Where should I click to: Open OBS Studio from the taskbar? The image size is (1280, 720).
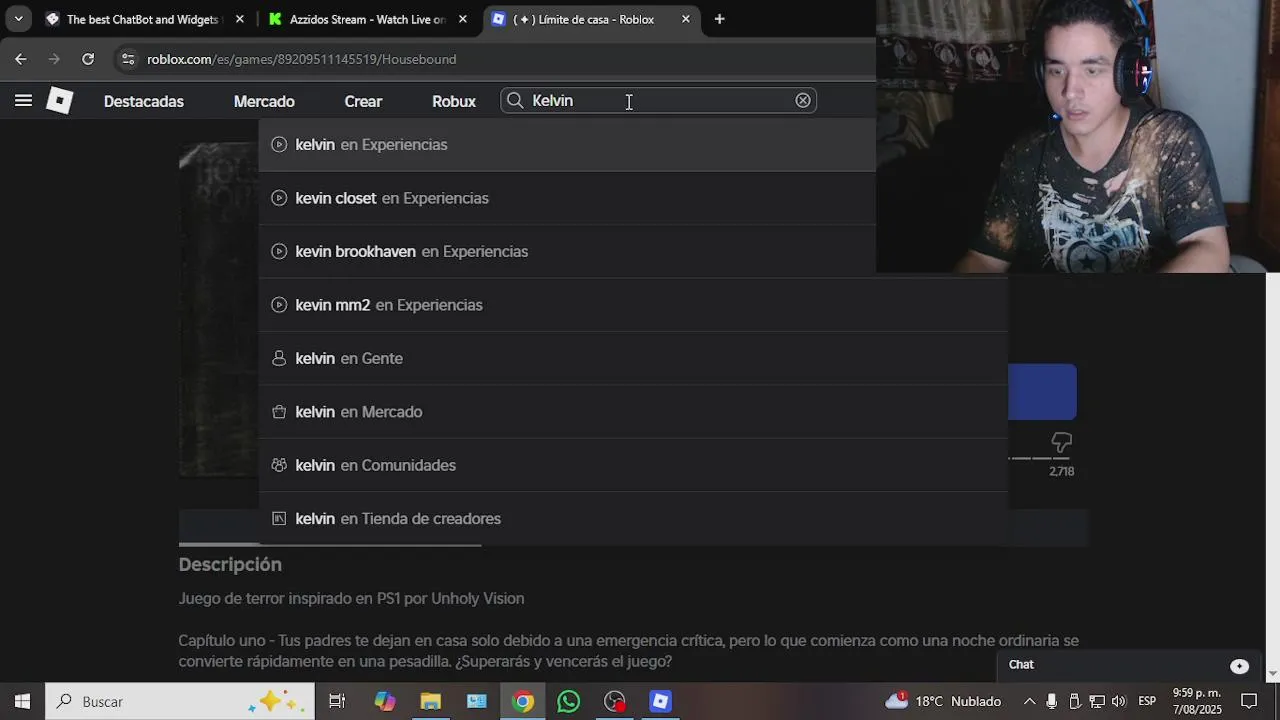pyautogui.click(x=615, y=701)
